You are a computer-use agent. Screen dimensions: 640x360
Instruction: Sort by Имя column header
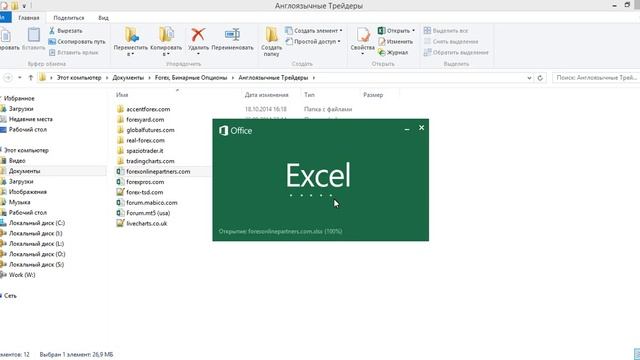coord(122,95)
